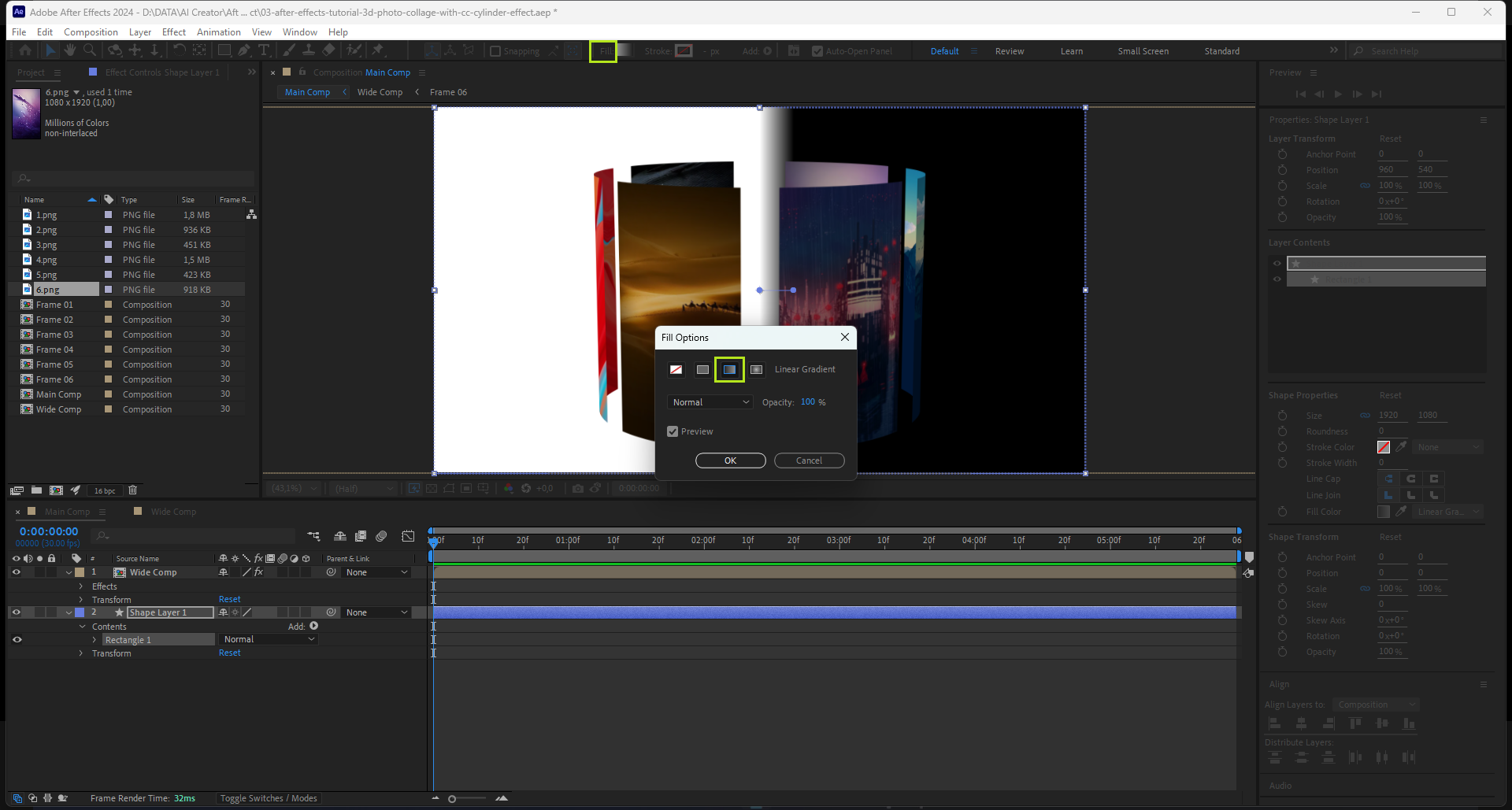Select the Pen tool in toolbar

pyautogui.click(x=244, y=50)
